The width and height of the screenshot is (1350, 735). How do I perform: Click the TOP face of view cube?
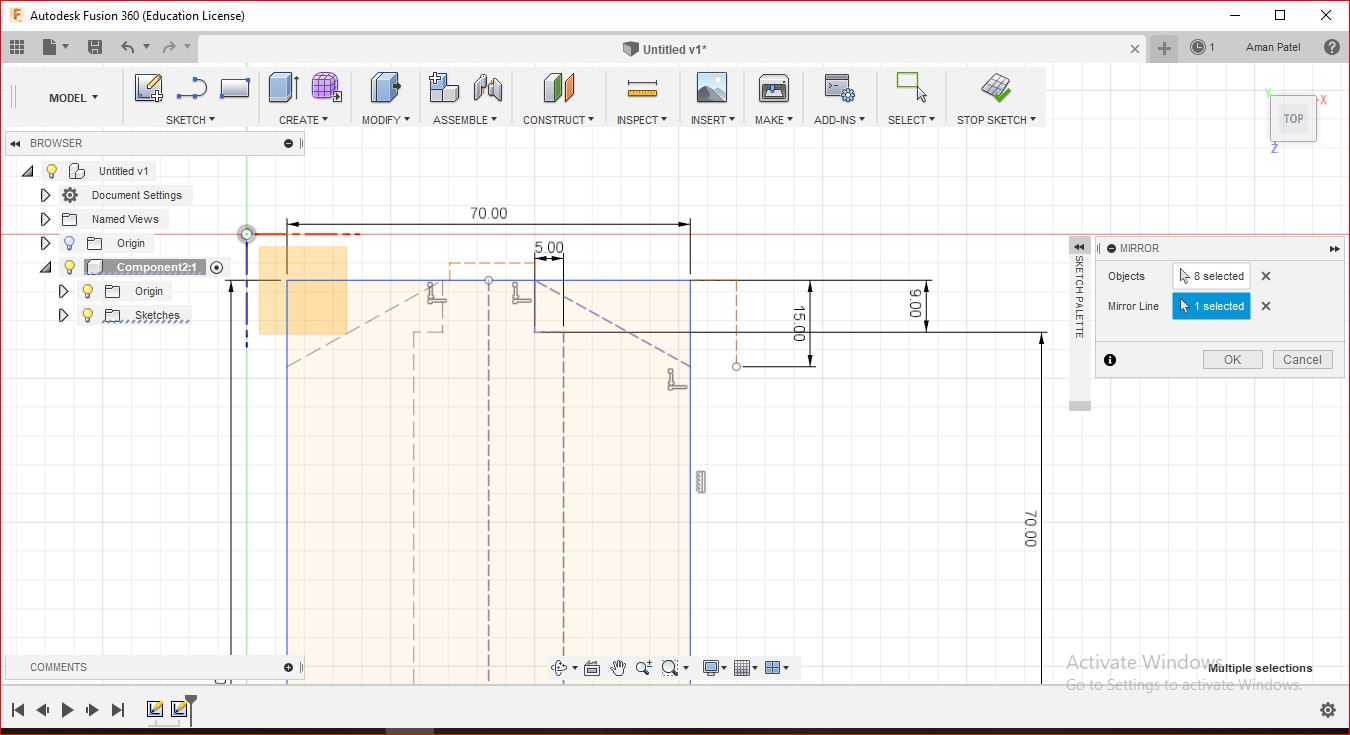(1293, 119)
